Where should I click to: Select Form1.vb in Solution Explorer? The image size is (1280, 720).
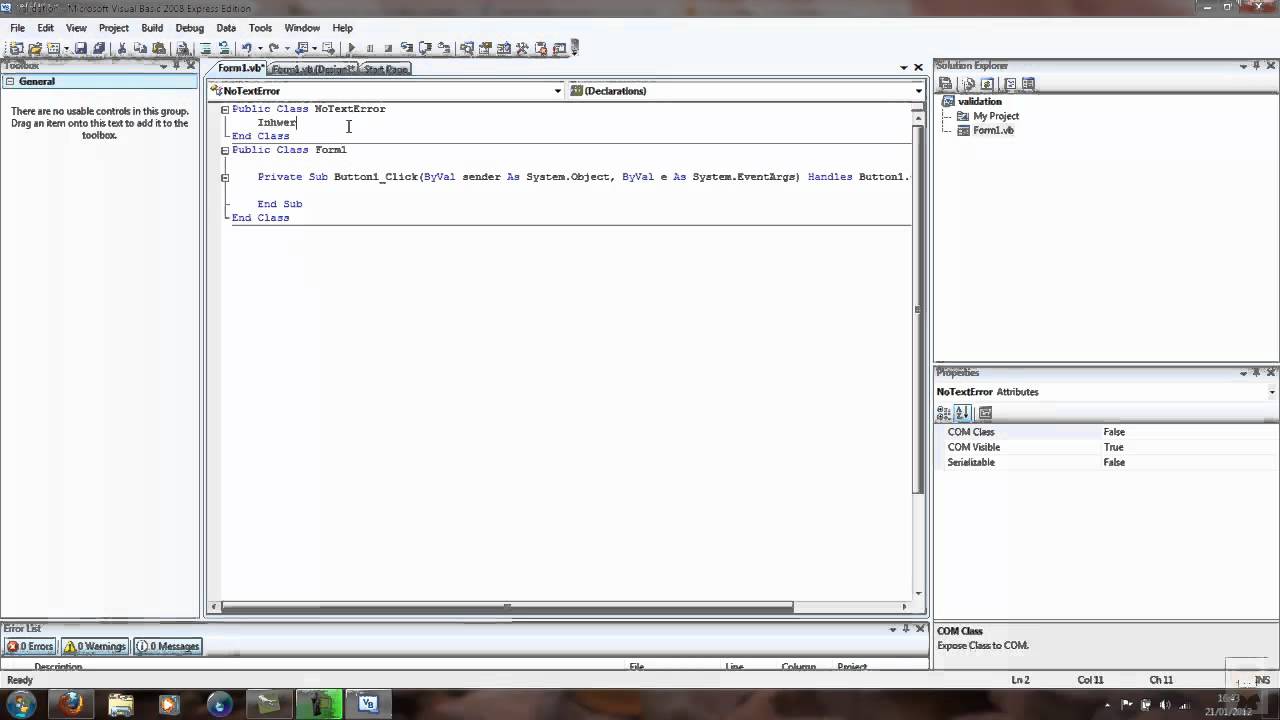[993, 131]
